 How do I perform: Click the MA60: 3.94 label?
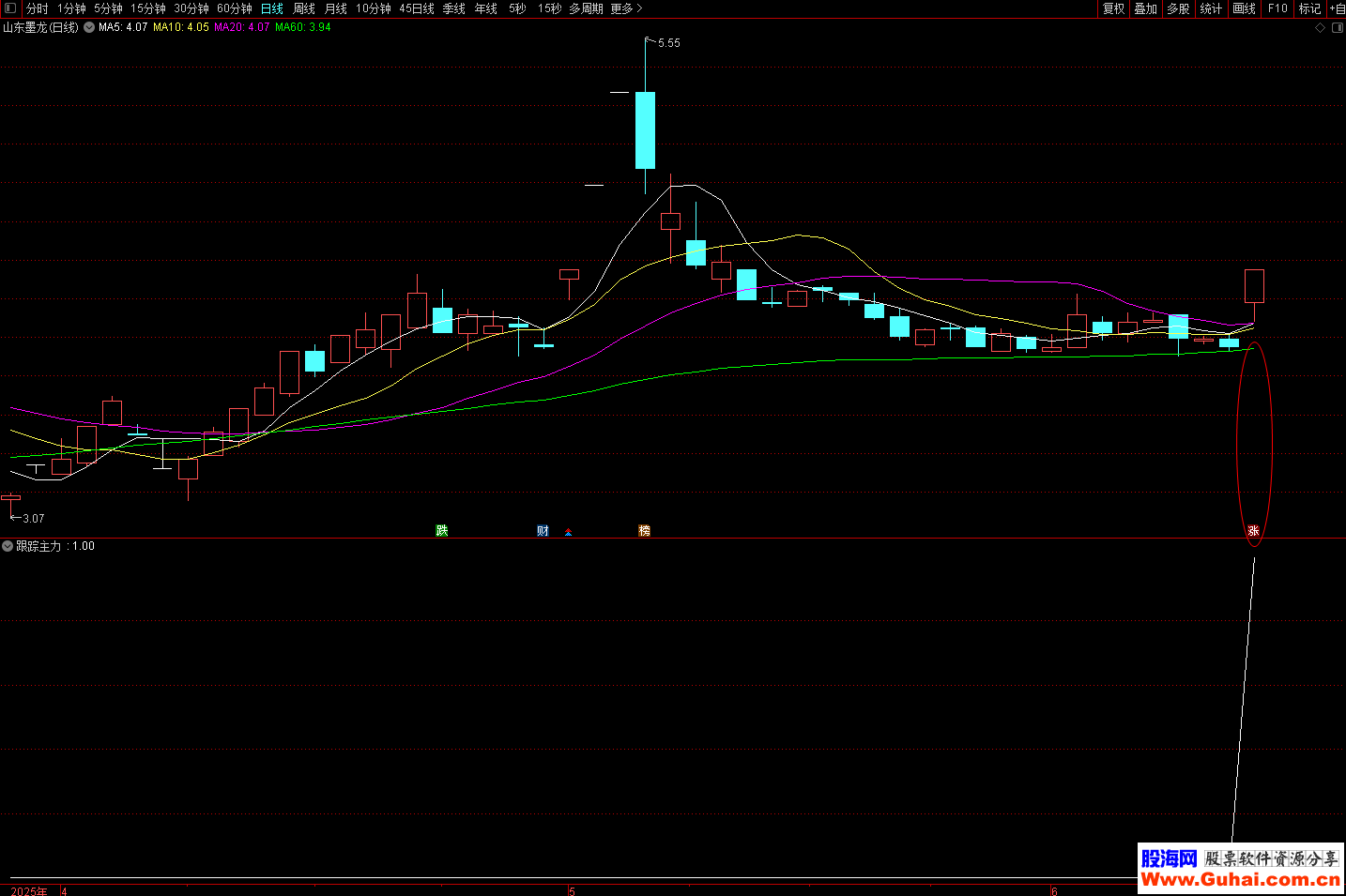coord(303,27)
